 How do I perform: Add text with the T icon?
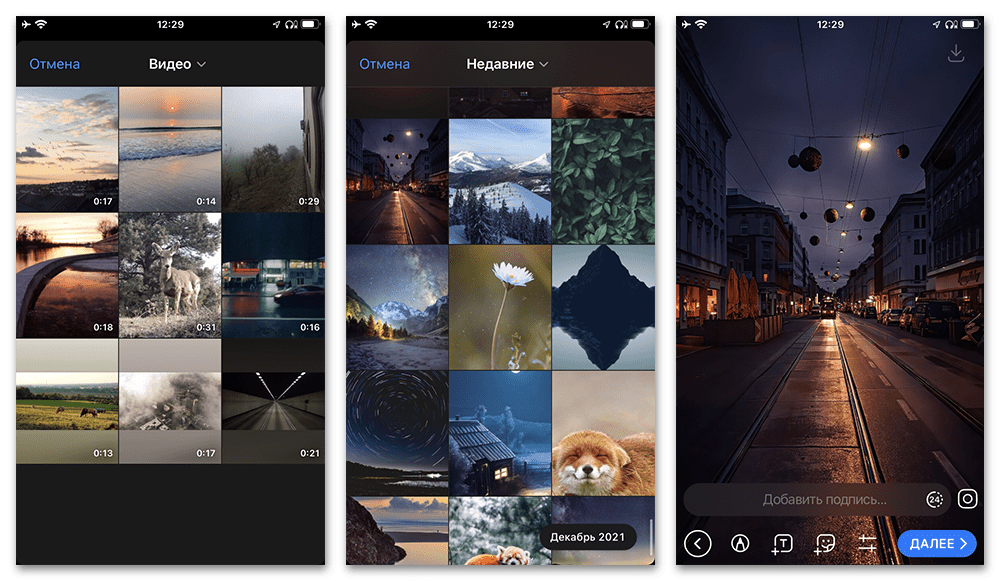[782, 544]
